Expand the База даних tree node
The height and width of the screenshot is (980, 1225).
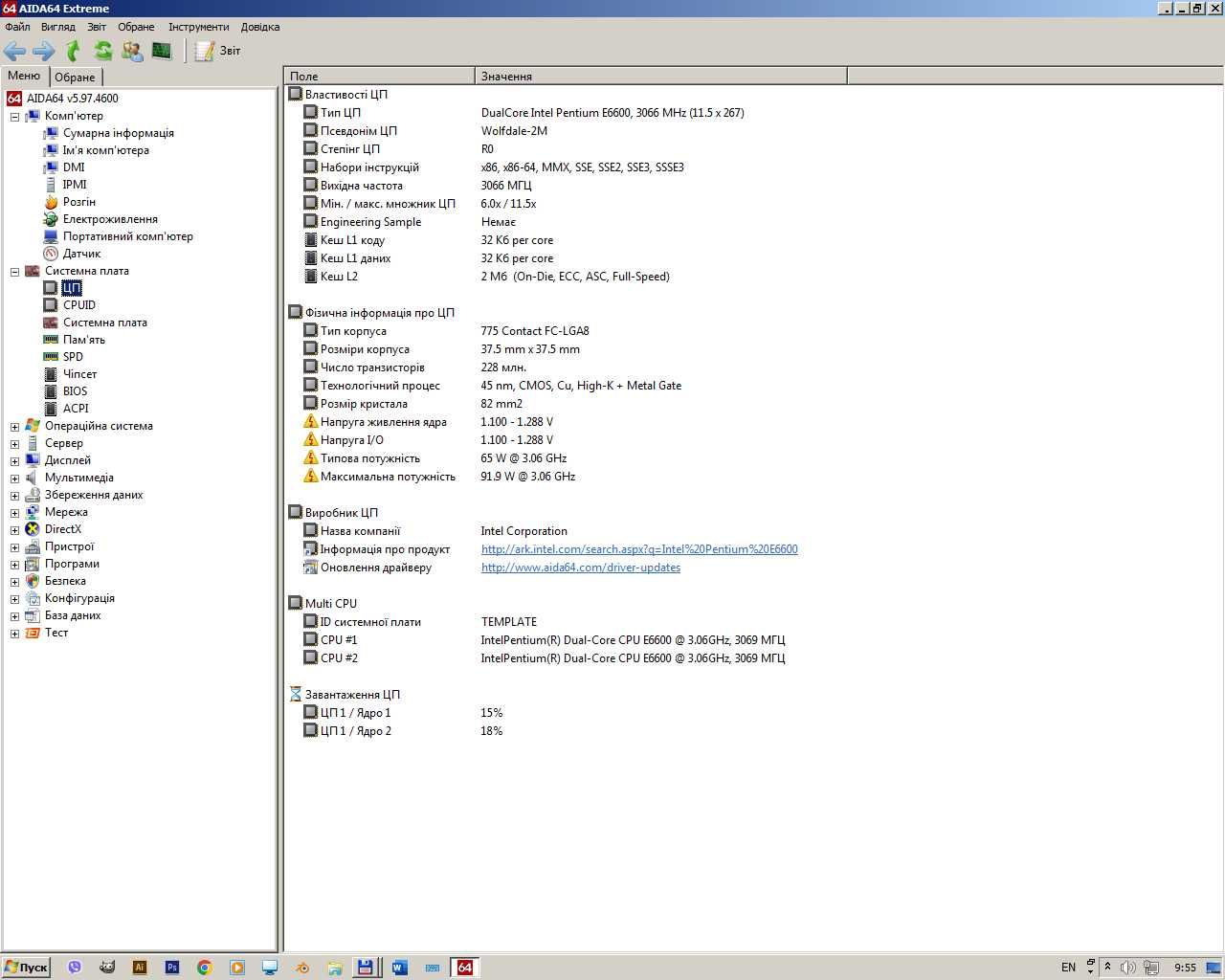14,616
